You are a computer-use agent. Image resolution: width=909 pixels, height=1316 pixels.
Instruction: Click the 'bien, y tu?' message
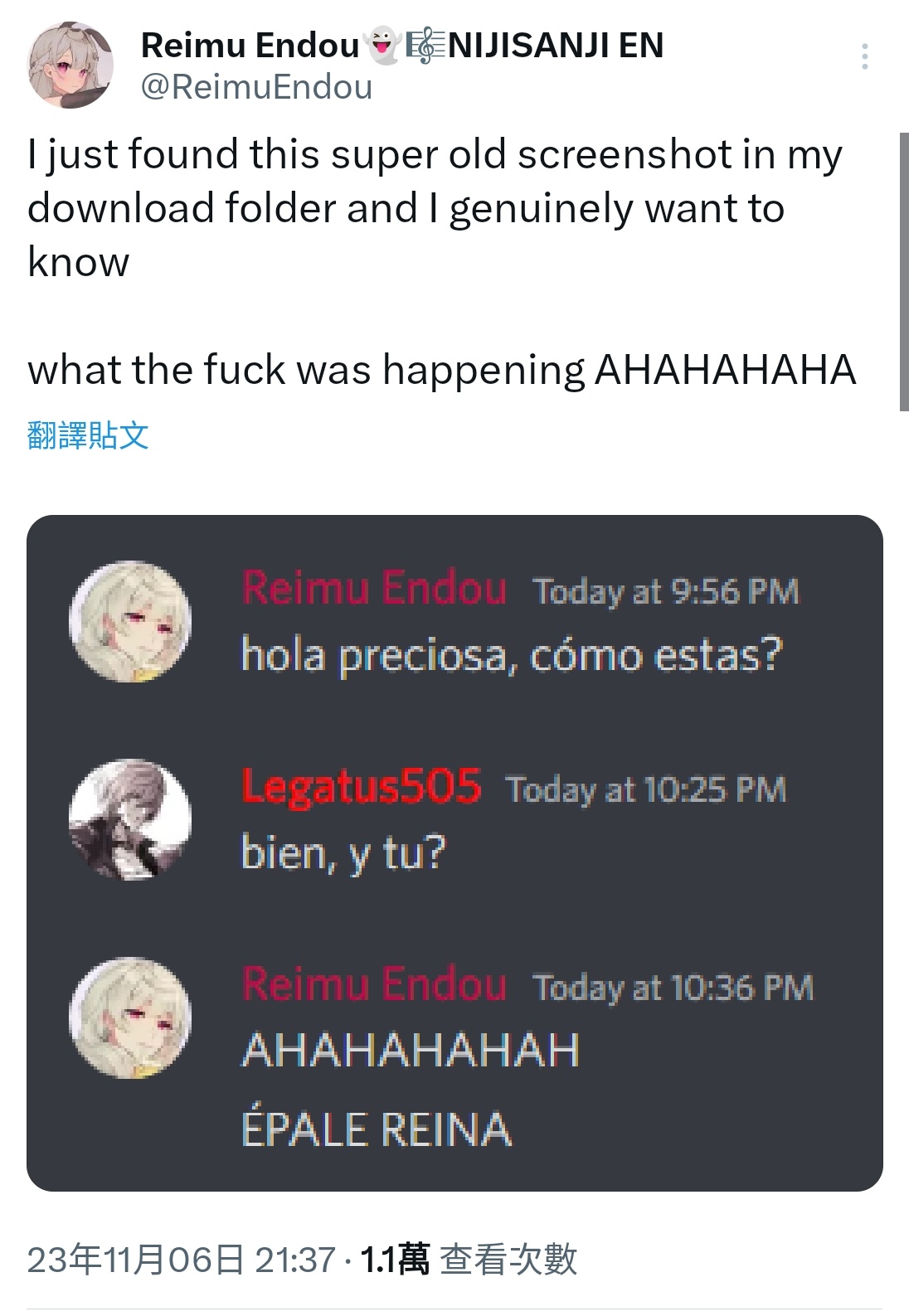(343, 853)
